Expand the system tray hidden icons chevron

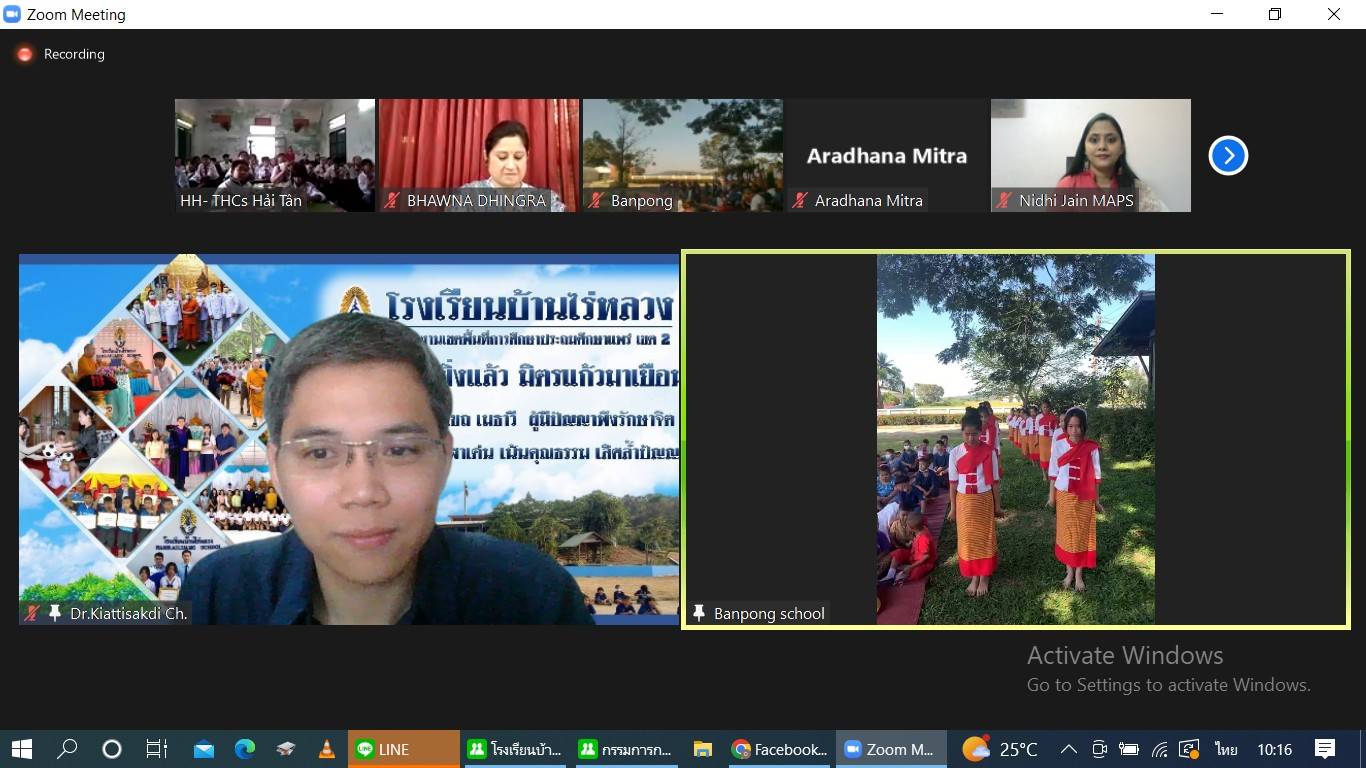click(1068, 749)
